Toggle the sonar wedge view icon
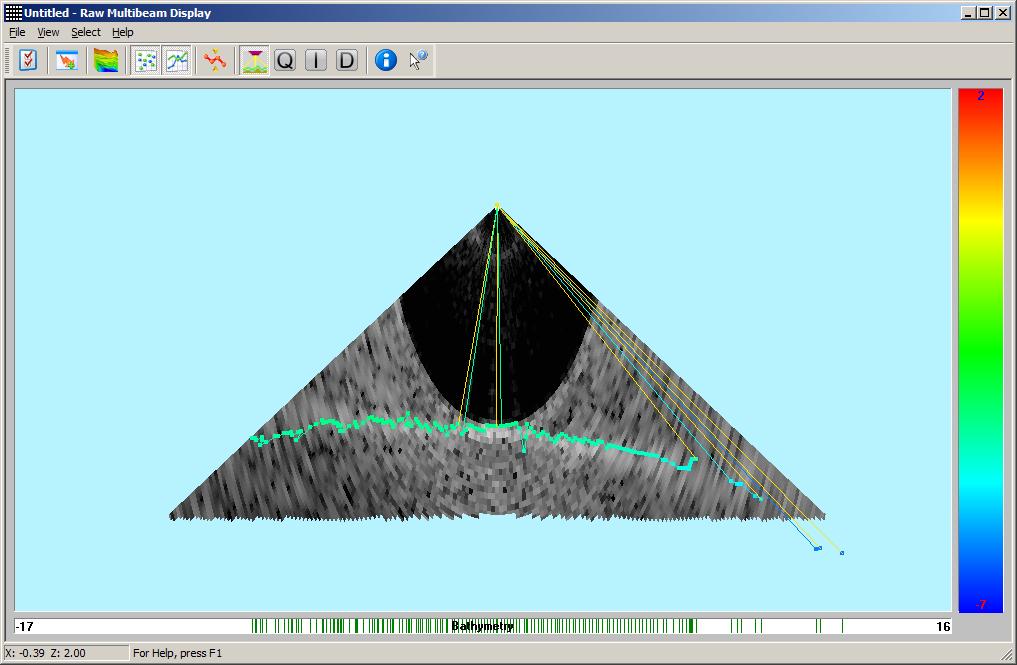The height and width of the screenshot is (665, 1017). click(255, 61)
